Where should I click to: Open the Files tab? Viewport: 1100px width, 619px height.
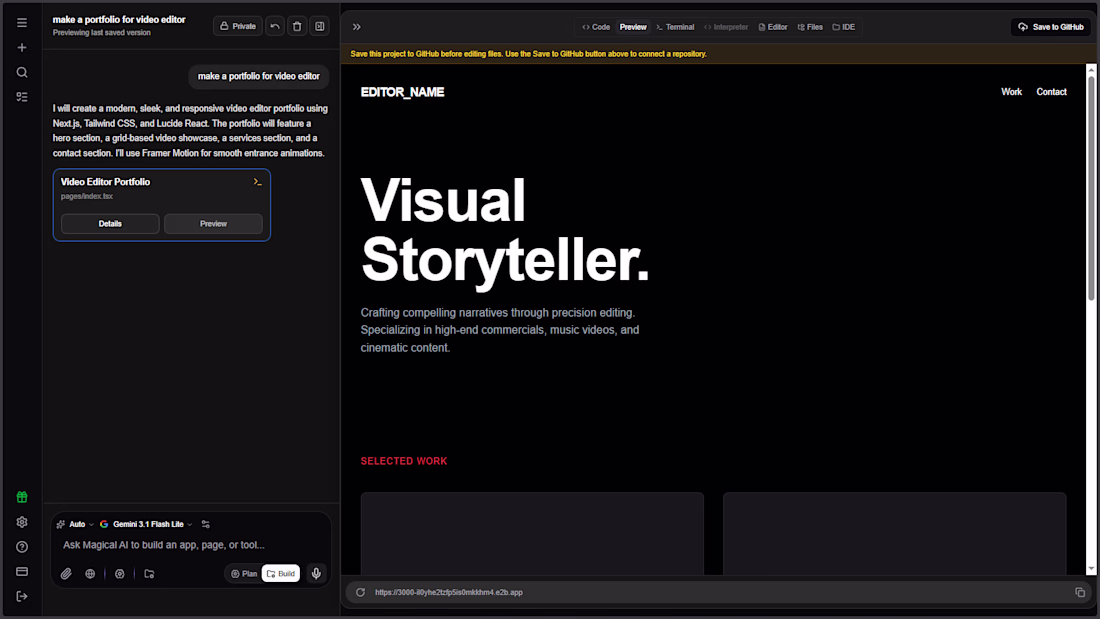click(x=810, y=27)
